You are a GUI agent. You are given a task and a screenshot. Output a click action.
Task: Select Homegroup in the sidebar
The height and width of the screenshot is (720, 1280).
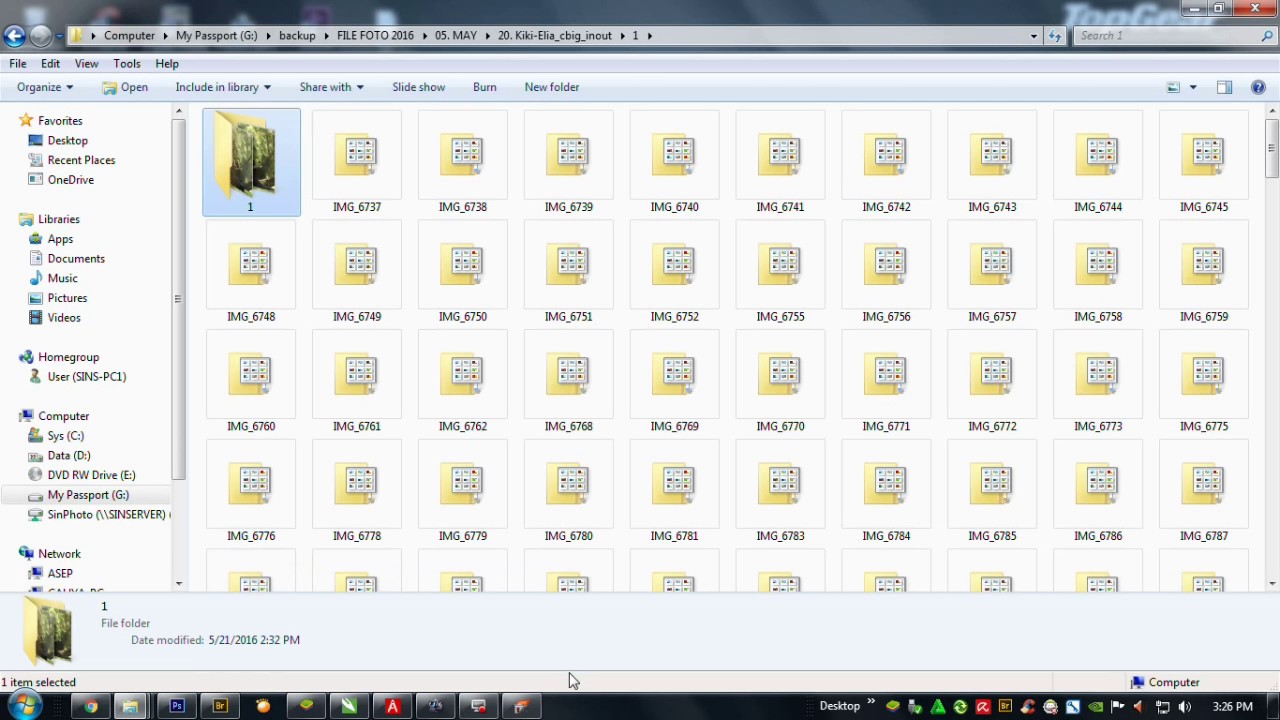pos(68,357)
